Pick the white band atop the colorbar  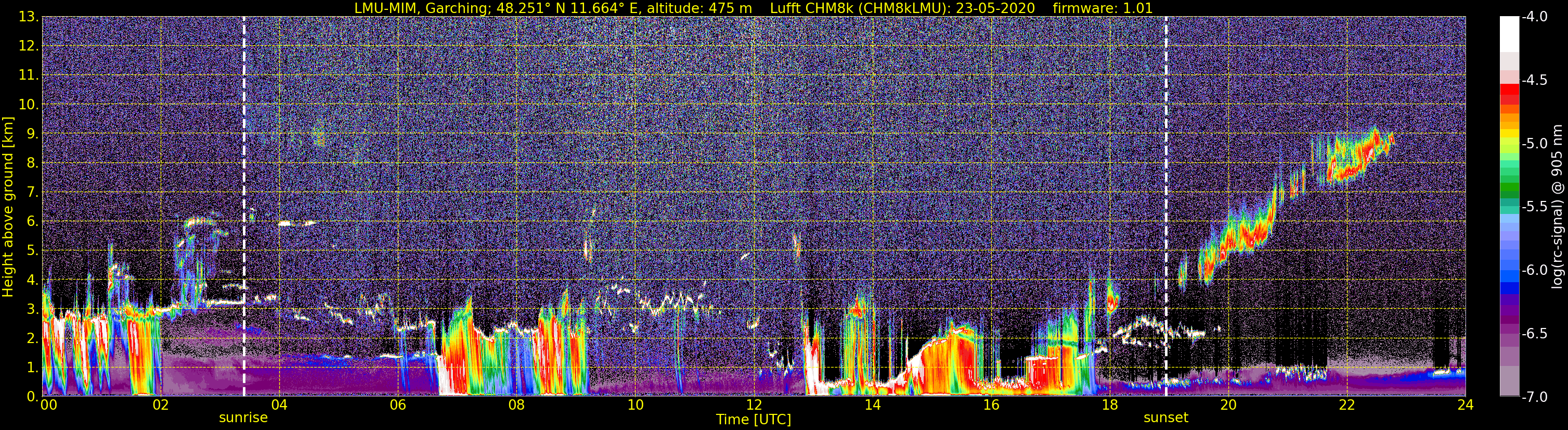(x=1510, y=34)
